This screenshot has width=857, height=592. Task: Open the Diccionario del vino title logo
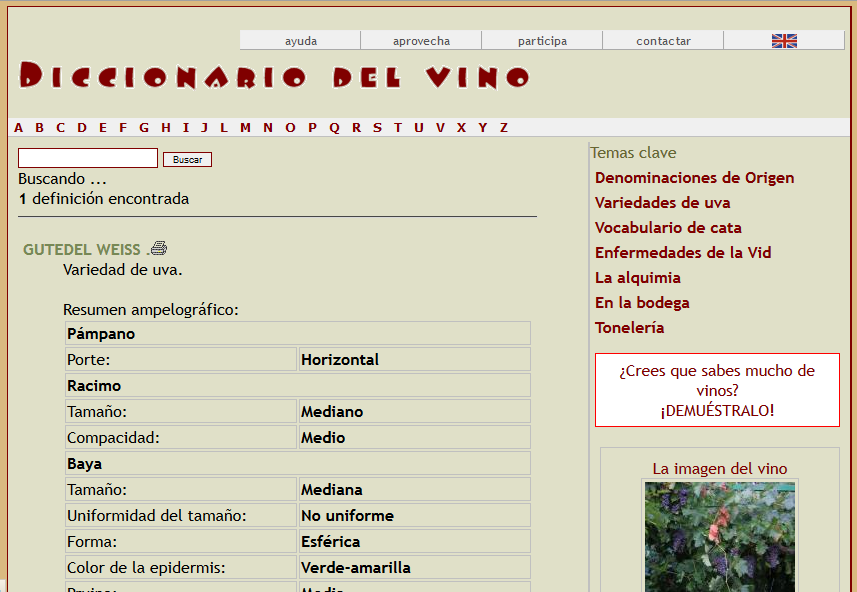(x=274, y=77)
